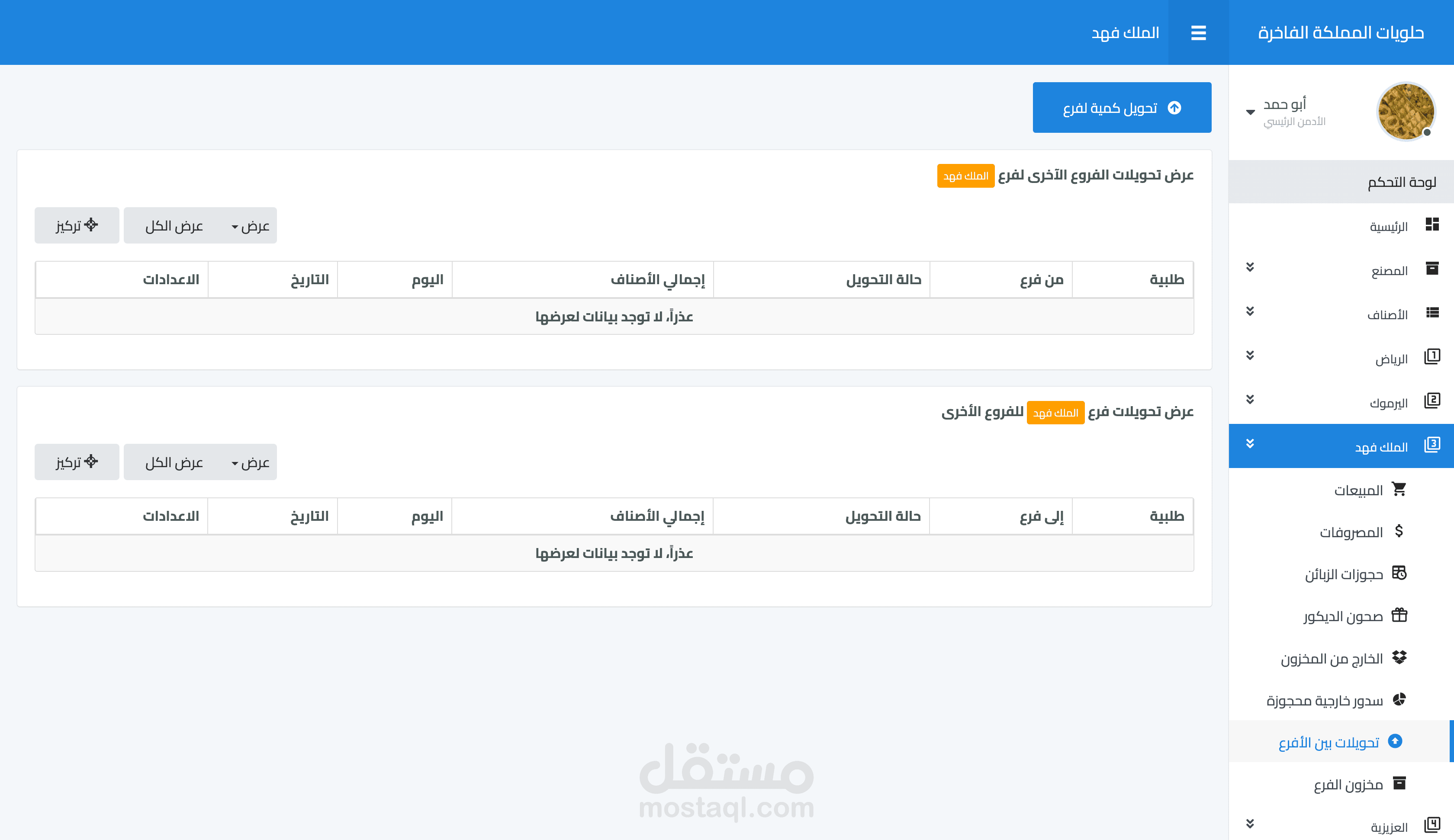Image resolution: width=1454 pixels, height=840 pixels.
Task: Open the عرض dropdown in the second table
Action: pos(251,462)
